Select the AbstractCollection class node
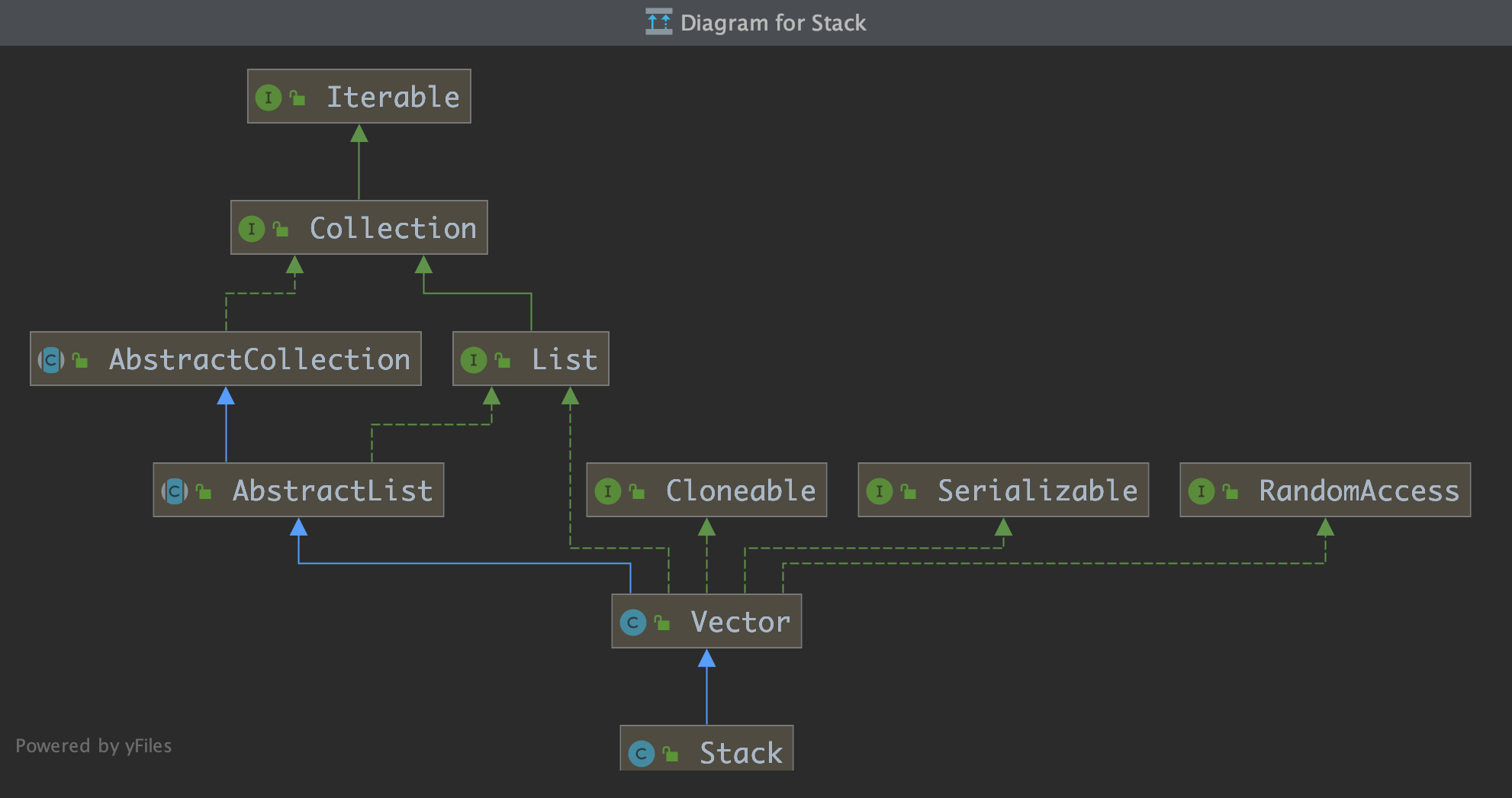The height and width of the screenshot is (798, 1512). [x=226, y=359]
